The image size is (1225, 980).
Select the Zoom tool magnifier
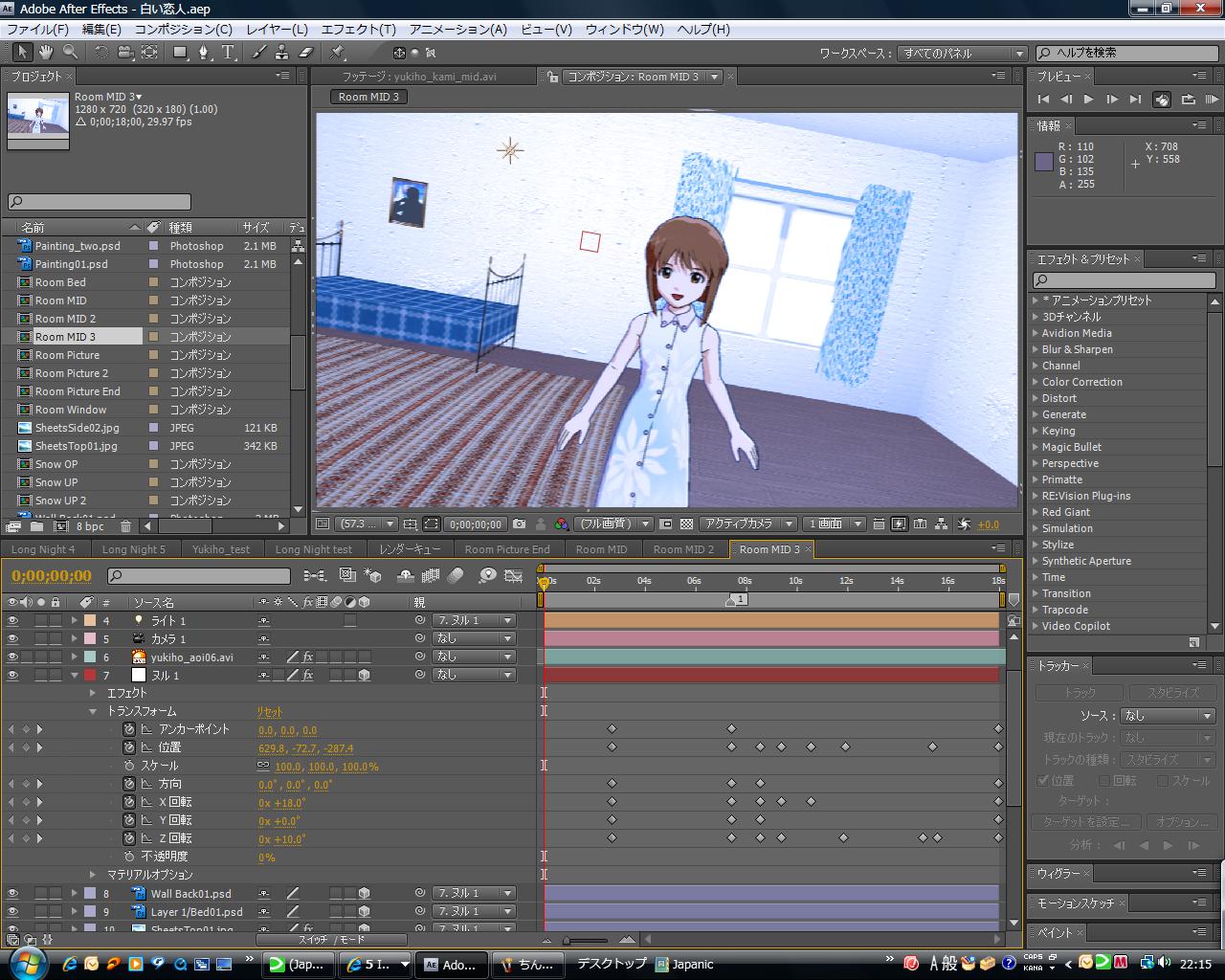point(70,52)
